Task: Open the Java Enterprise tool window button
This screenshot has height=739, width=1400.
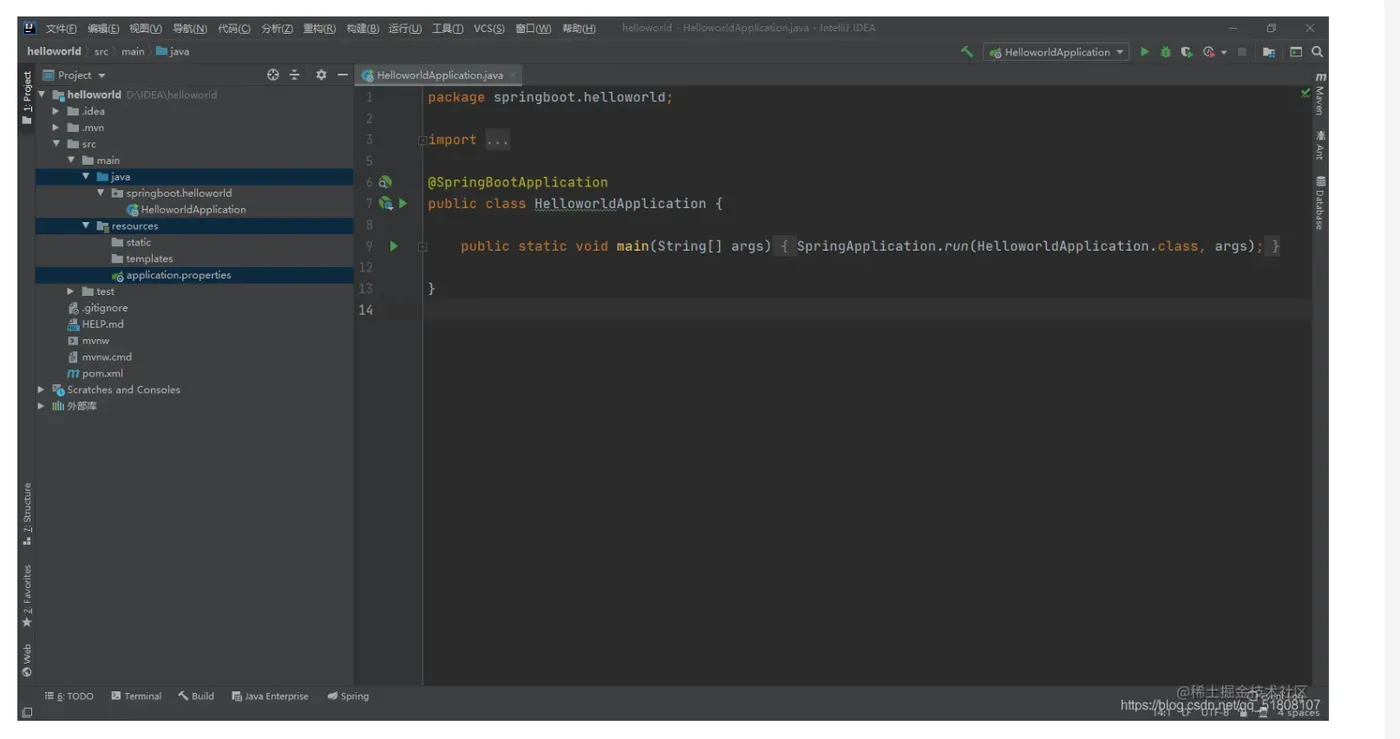Action: (x=270, y=696)
